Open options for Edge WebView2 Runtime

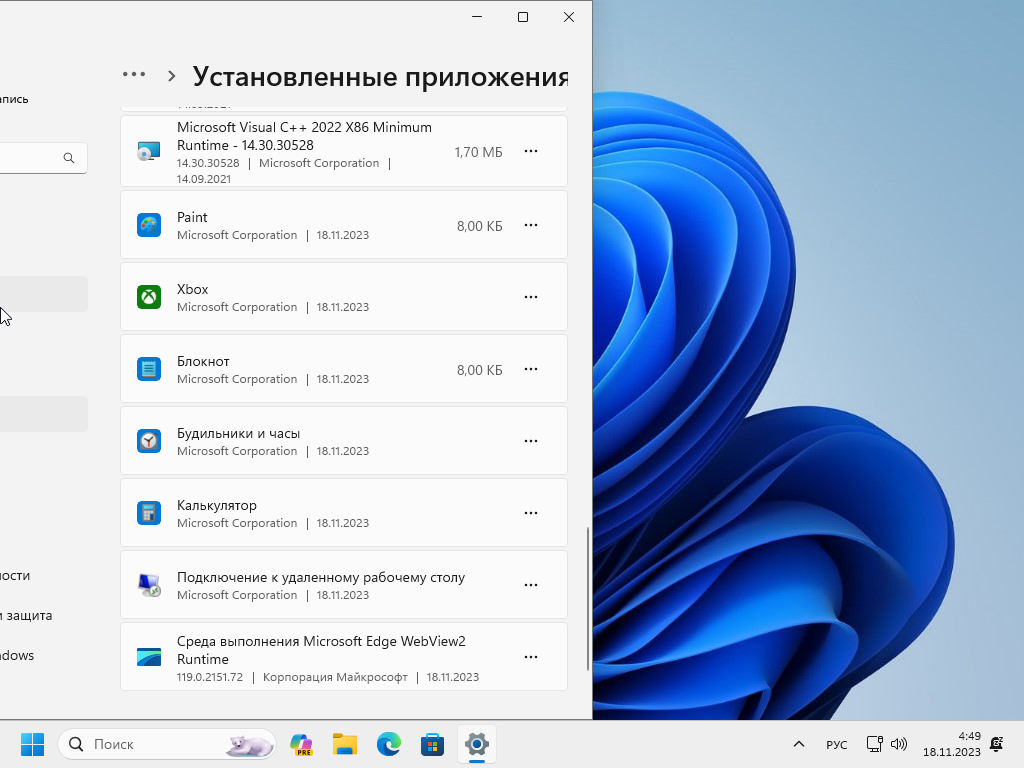pyautogui.click(x=531, y=657)
